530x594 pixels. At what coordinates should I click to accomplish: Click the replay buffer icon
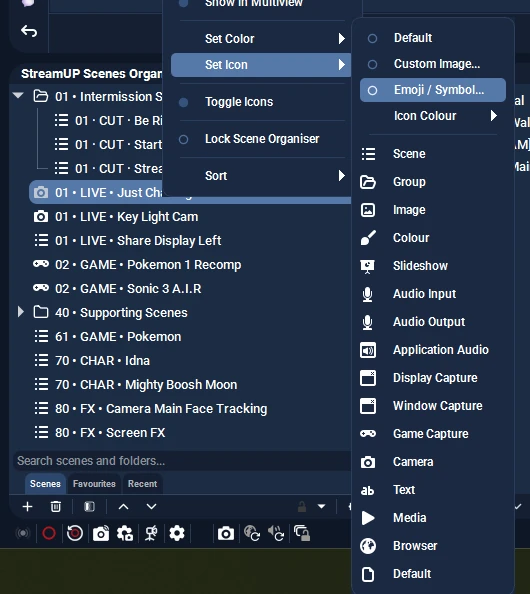point(75,533)
